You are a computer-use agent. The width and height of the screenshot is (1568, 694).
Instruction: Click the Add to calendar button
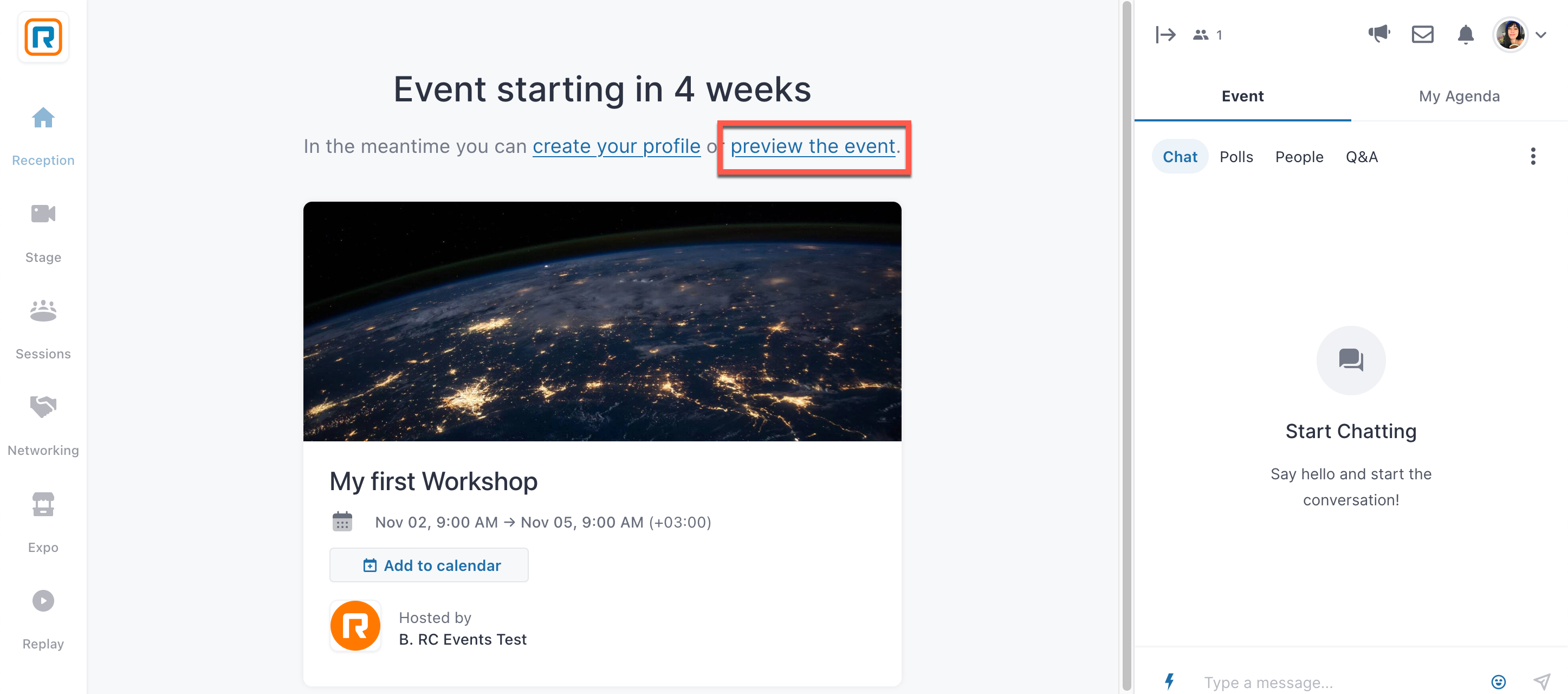429,565
